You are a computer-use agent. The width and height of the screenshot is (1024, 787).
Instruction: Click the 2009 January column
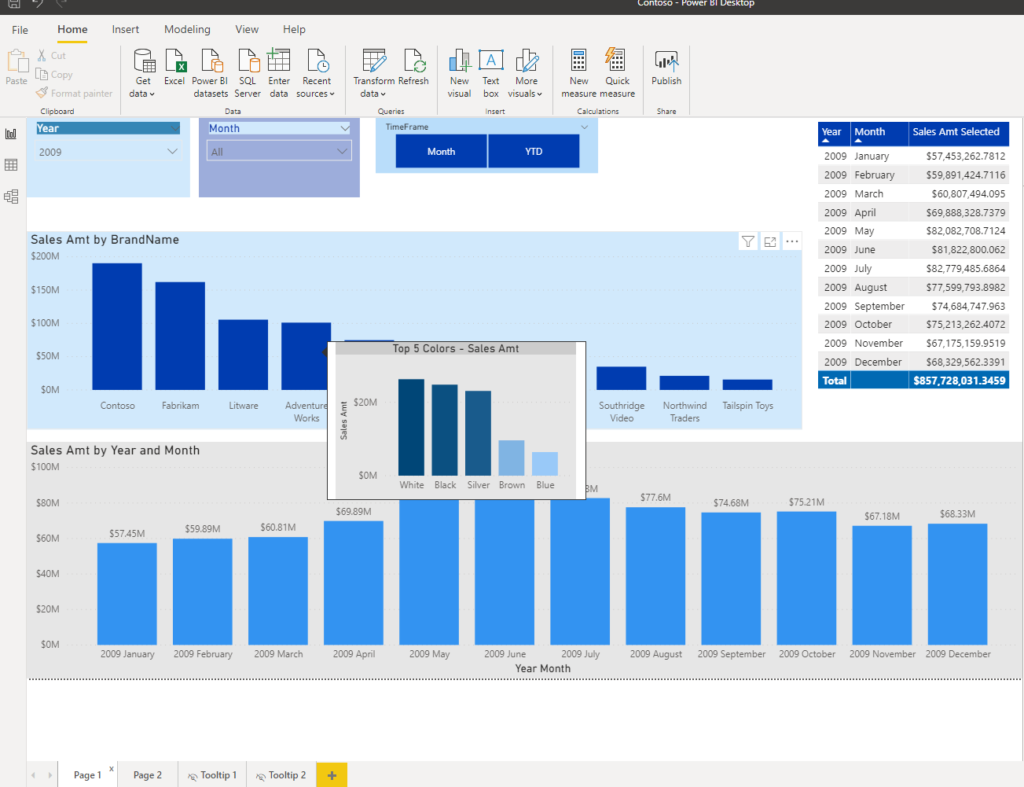point(127,594)
